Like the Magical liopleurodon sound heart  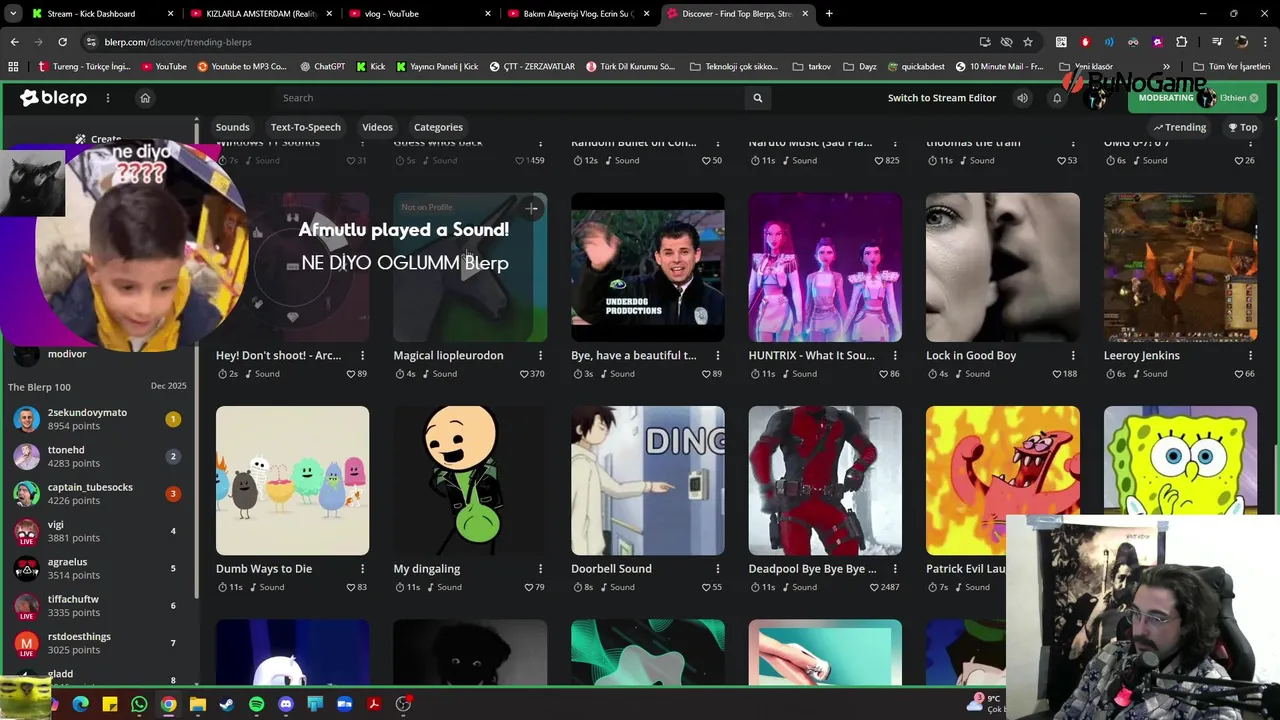coord(523,374)
